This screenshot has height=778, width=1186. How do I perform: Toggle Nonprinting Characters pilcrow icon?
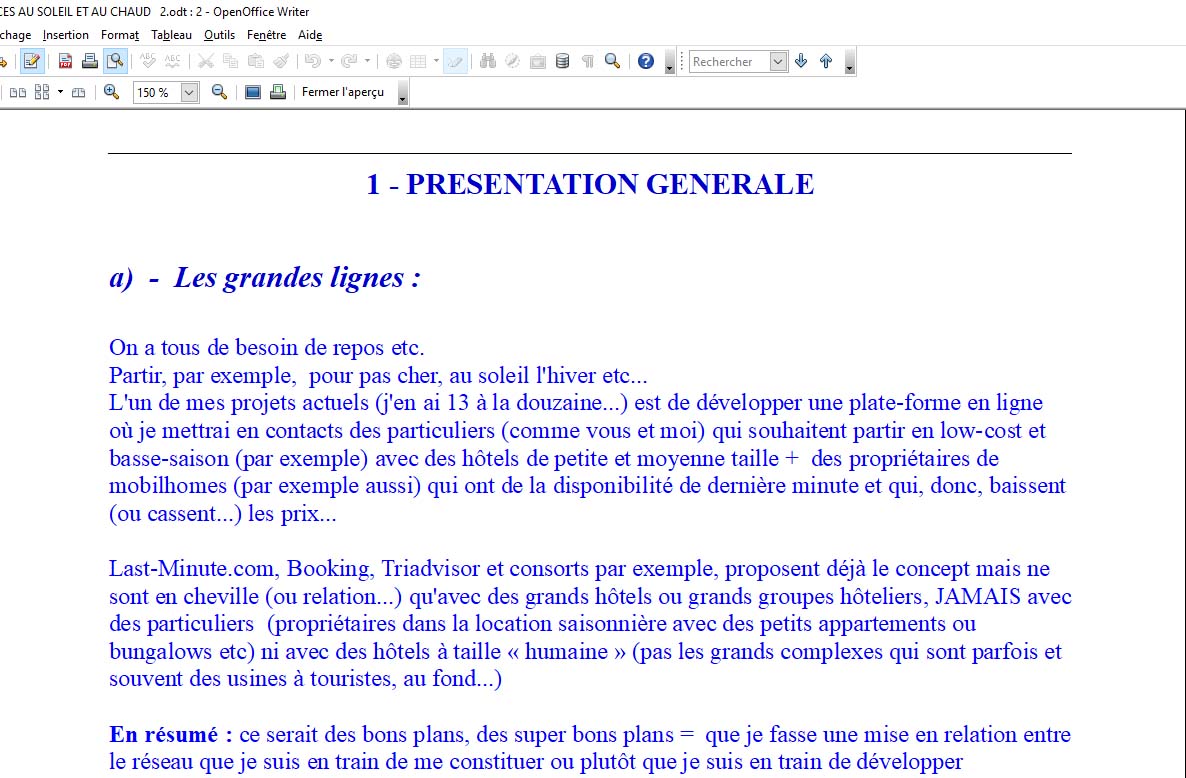588,61
